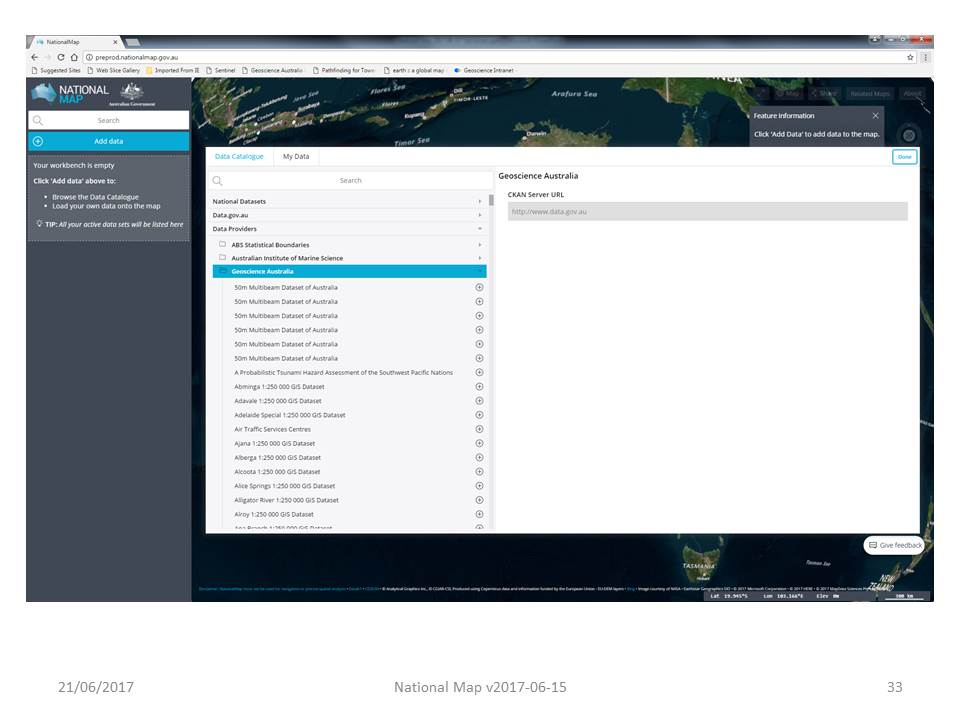The width and height of the screenshot is (960, 720).
Task: Open the About page link
Action: [912, 94]
